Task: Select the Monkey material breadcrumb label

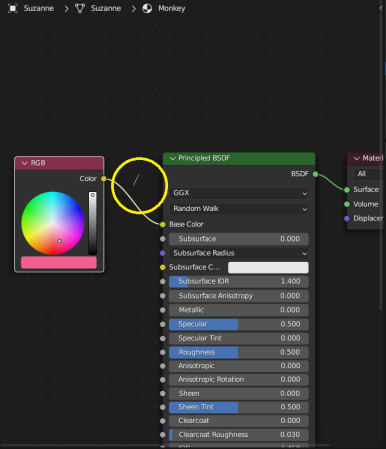Action: pyautogui.click(x=172, y=8)
